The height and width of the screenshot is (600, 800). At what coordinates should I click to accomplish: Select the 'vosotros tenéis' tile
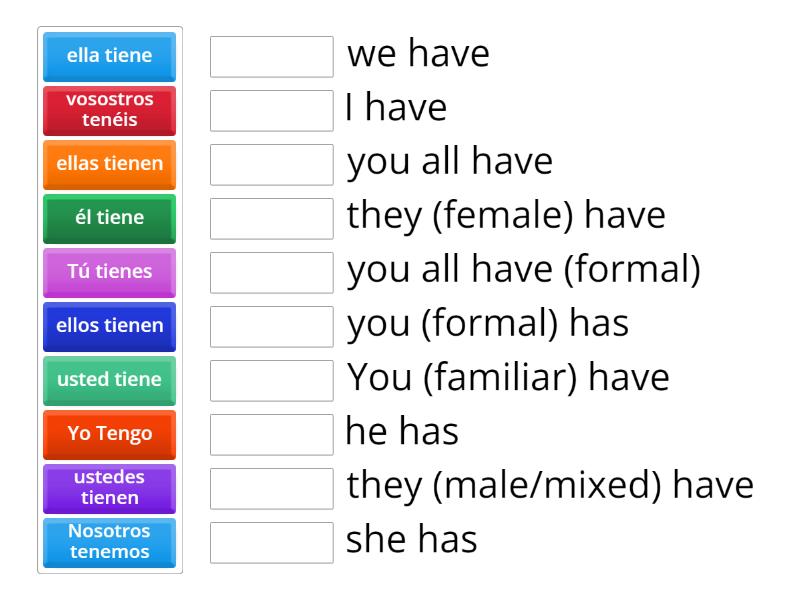(110, 110)
